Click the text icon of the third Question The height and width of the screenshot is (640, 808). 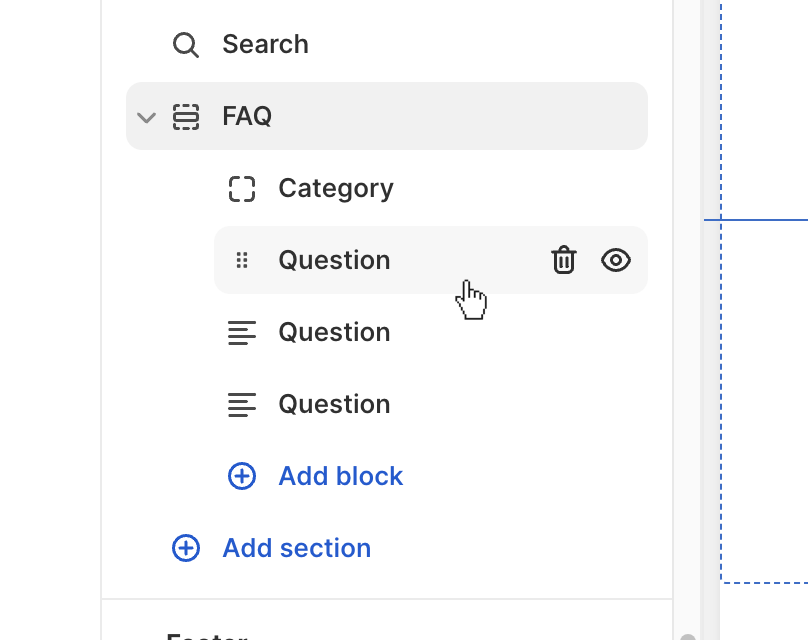[x=242, y=405]
